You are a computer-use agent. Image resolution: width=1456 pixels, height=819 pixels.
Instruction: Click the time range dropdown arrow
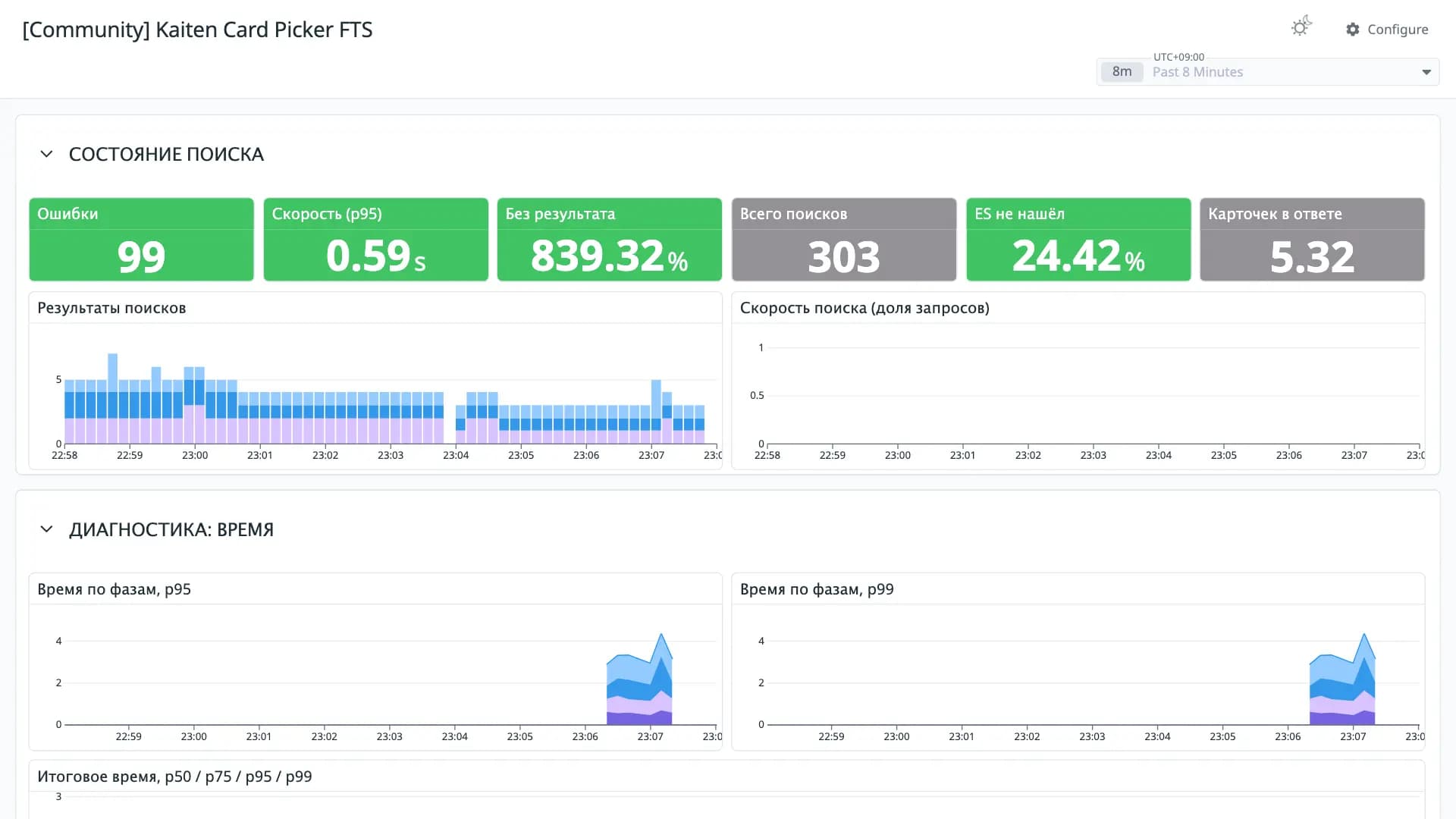[1426, 73]
